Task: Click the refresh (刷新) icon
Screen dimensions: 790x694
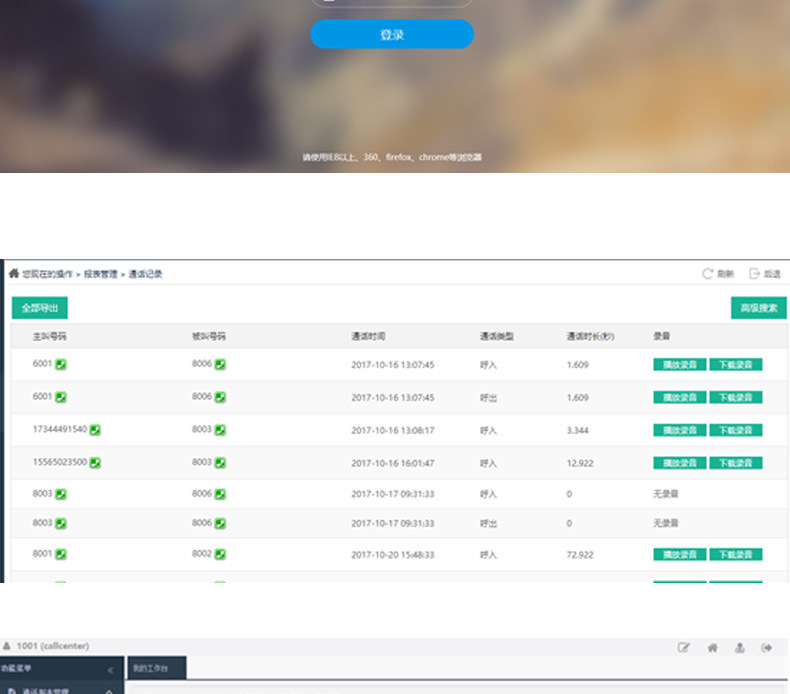Action: (x=708, y=273)
